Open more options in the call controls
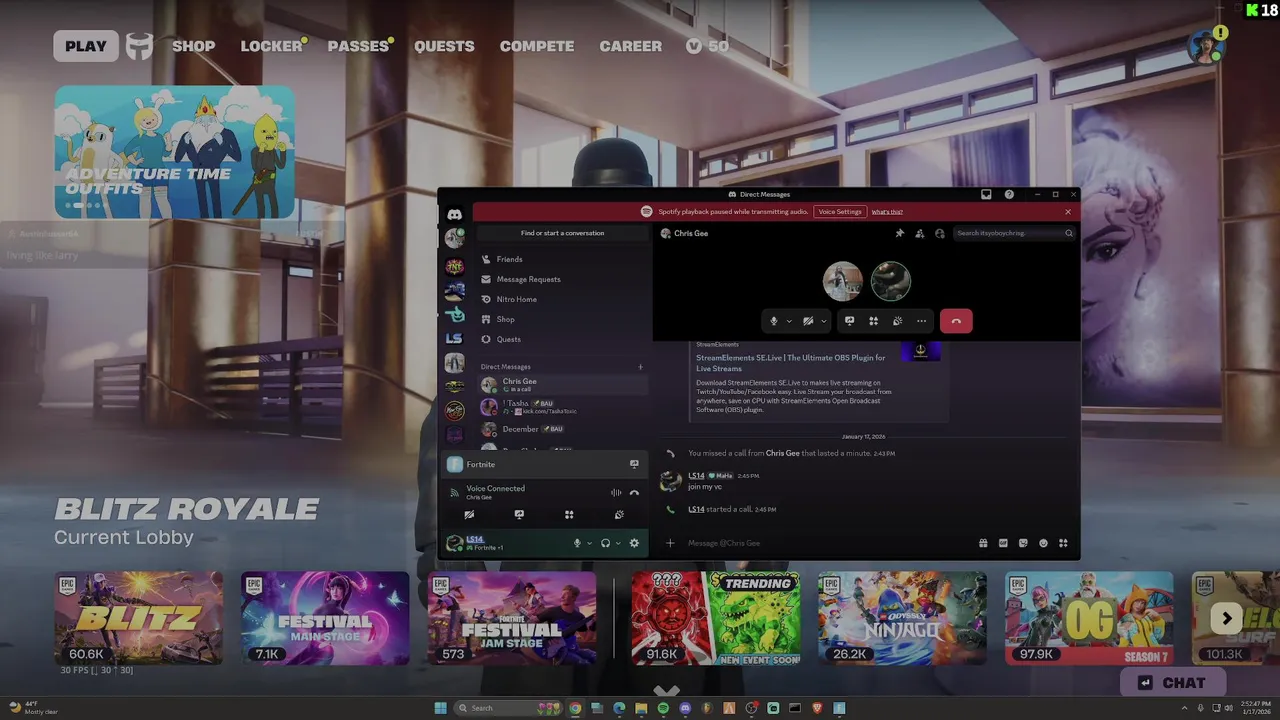 (x=921, y=321)
